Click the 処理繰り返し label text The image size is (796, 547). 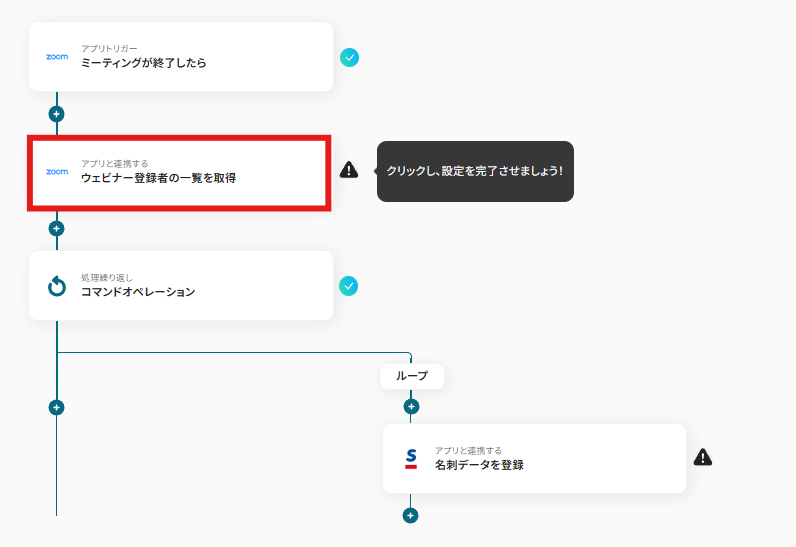click(107, 278)
